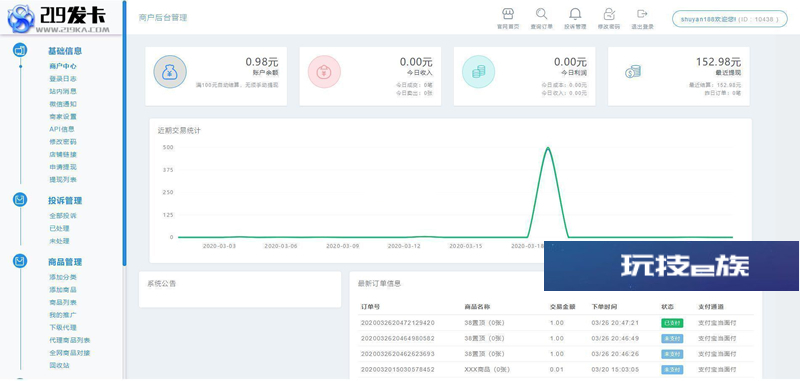Click 未支付 badge for order 20:46:26
This screenshot has width=800, height=381.
[x=672, y=353]
